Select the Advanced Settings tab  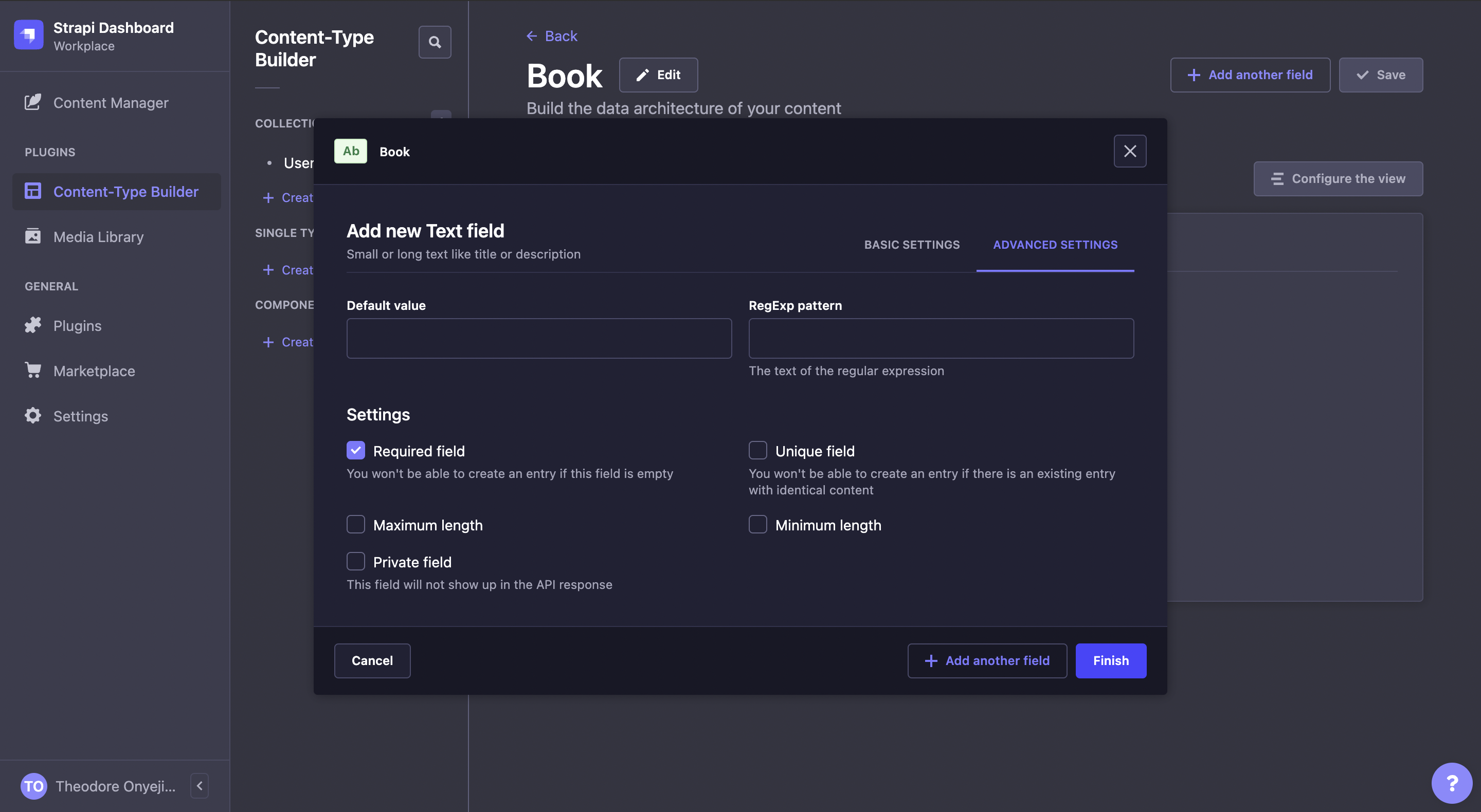click(1055, 245)
